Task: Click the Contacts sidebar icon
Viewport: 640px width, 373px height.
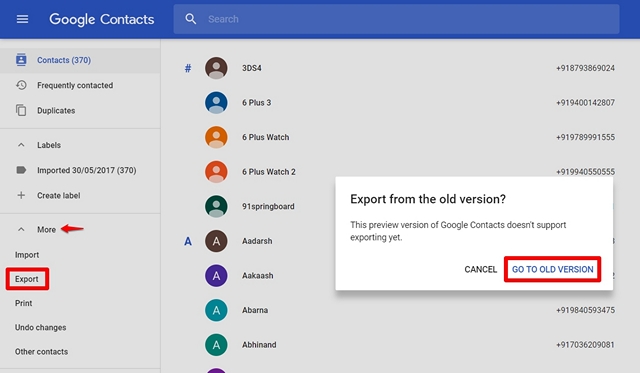Action: tap(21, 60)
